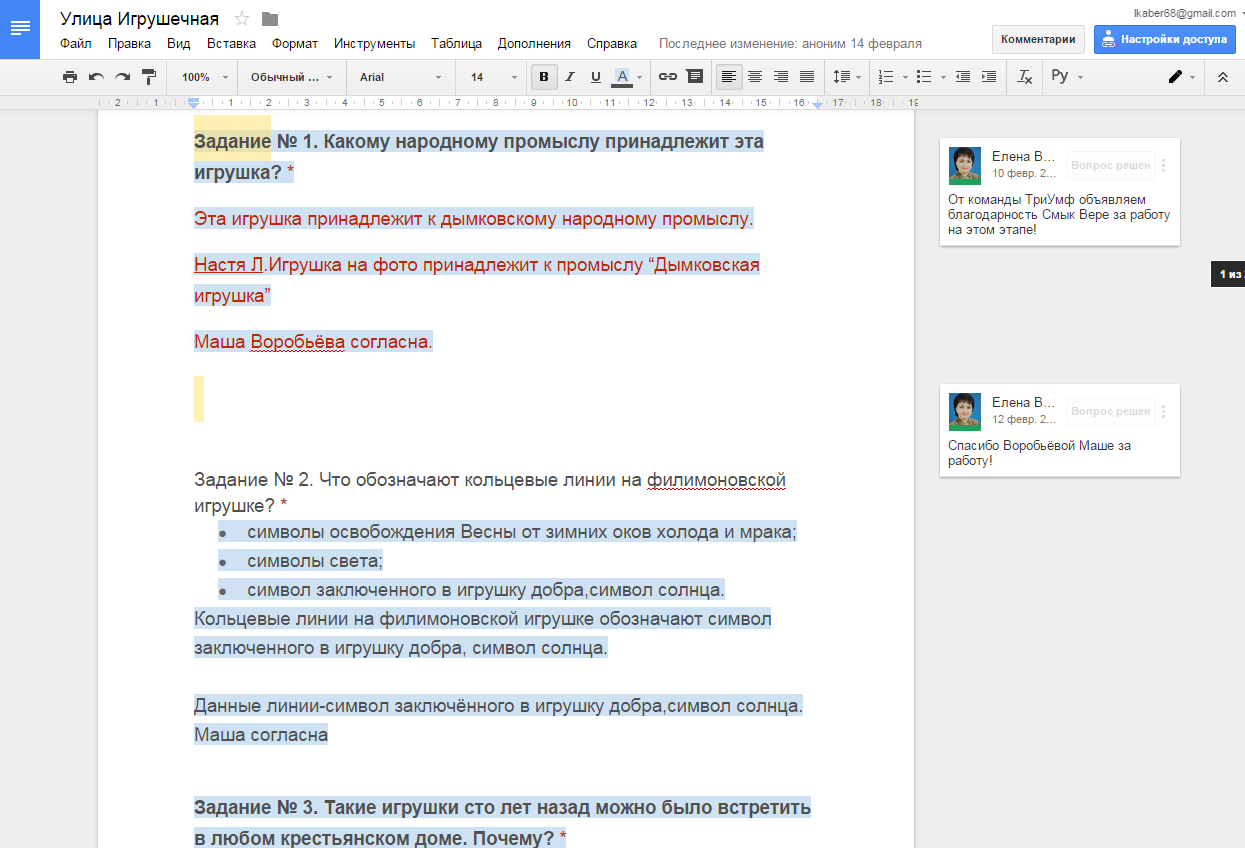Click the Комментарии button
1245x848 pixels.
pos(1038,40)
